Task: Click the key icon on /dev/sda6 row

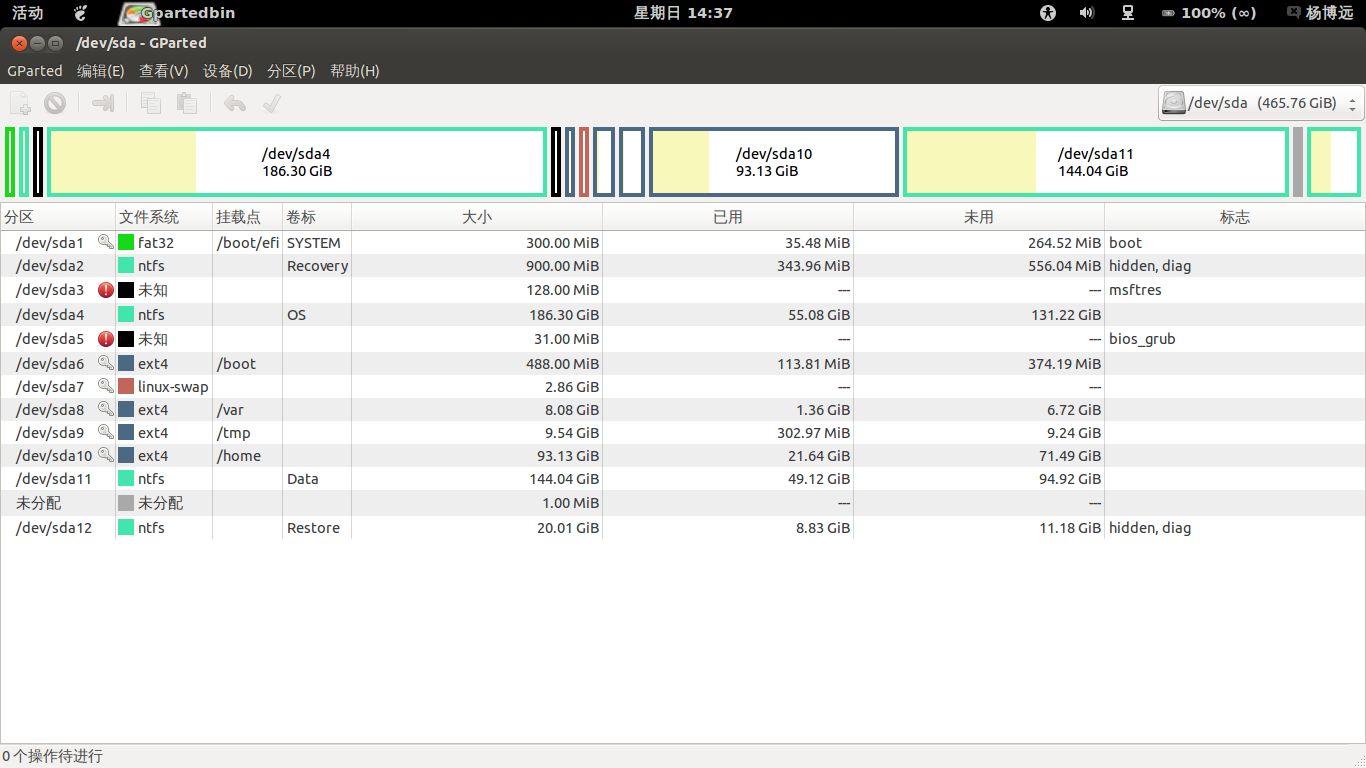Action: (105, 363)
